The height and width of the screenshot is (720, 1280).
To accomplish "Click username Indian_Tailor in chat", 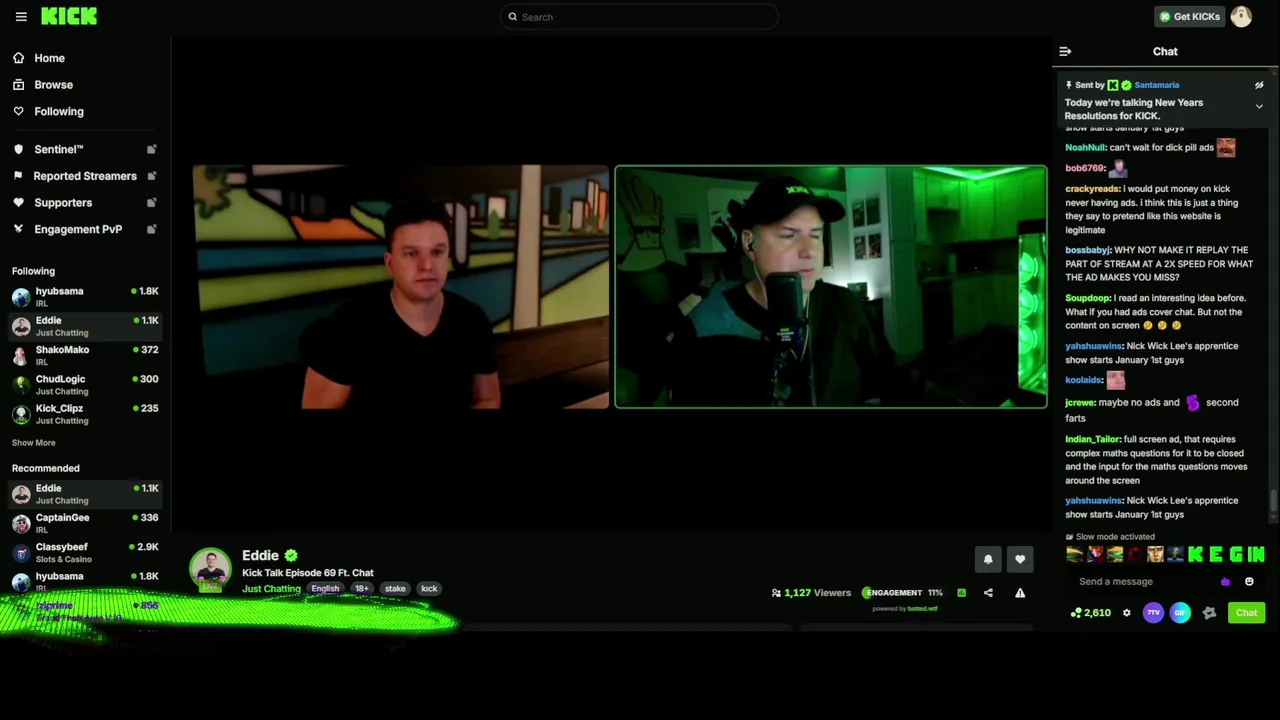I will click(1092, 439).
